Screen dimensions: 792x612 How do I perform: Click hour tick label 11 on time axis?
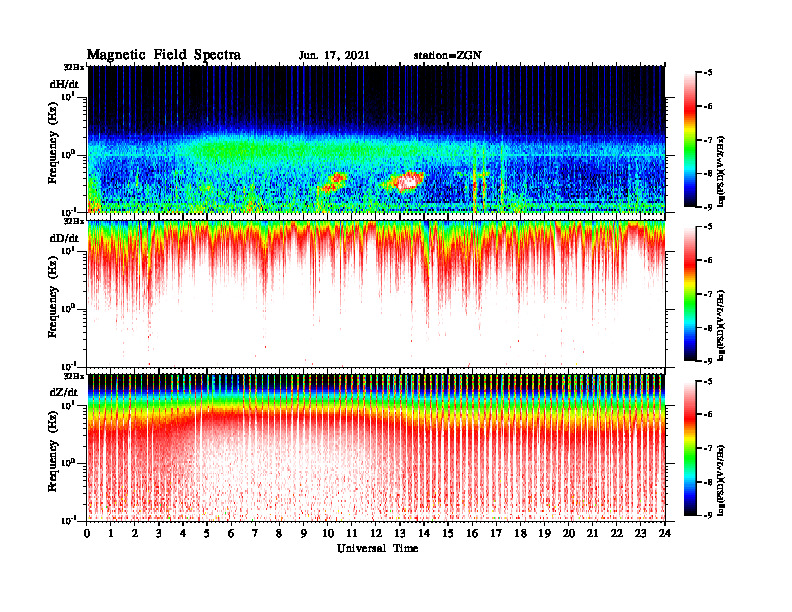[352, 534]
